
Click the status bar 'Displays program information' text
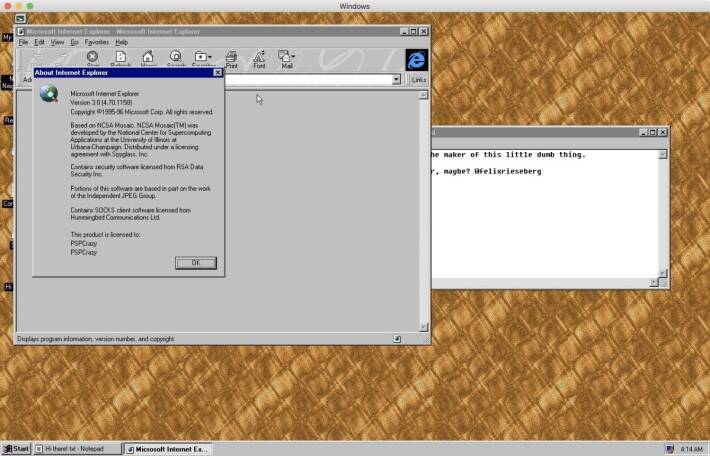click(96, 339)
